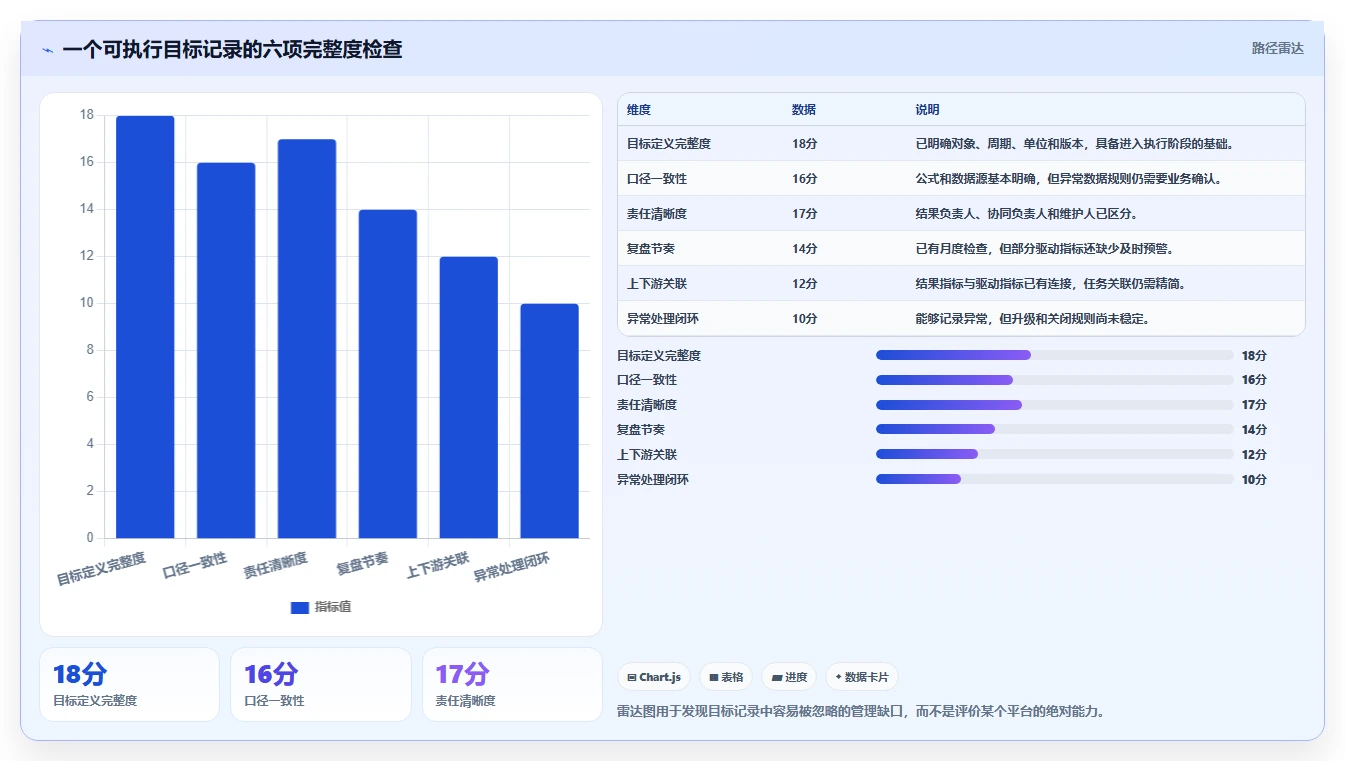
Task: Click the 异常处理闭环 bar in the chart
Action: [x=549, y=421]
